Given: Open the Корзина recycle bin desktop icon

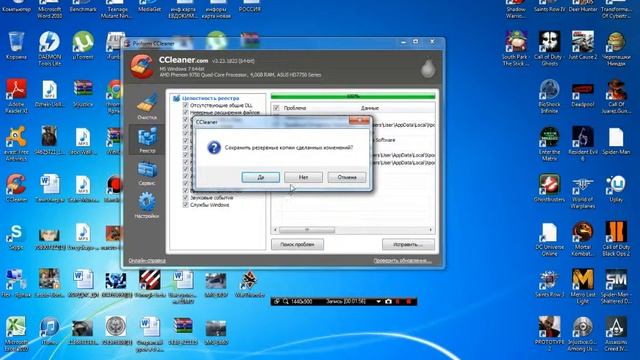Looking at the screenshot, I should point(16,45).
